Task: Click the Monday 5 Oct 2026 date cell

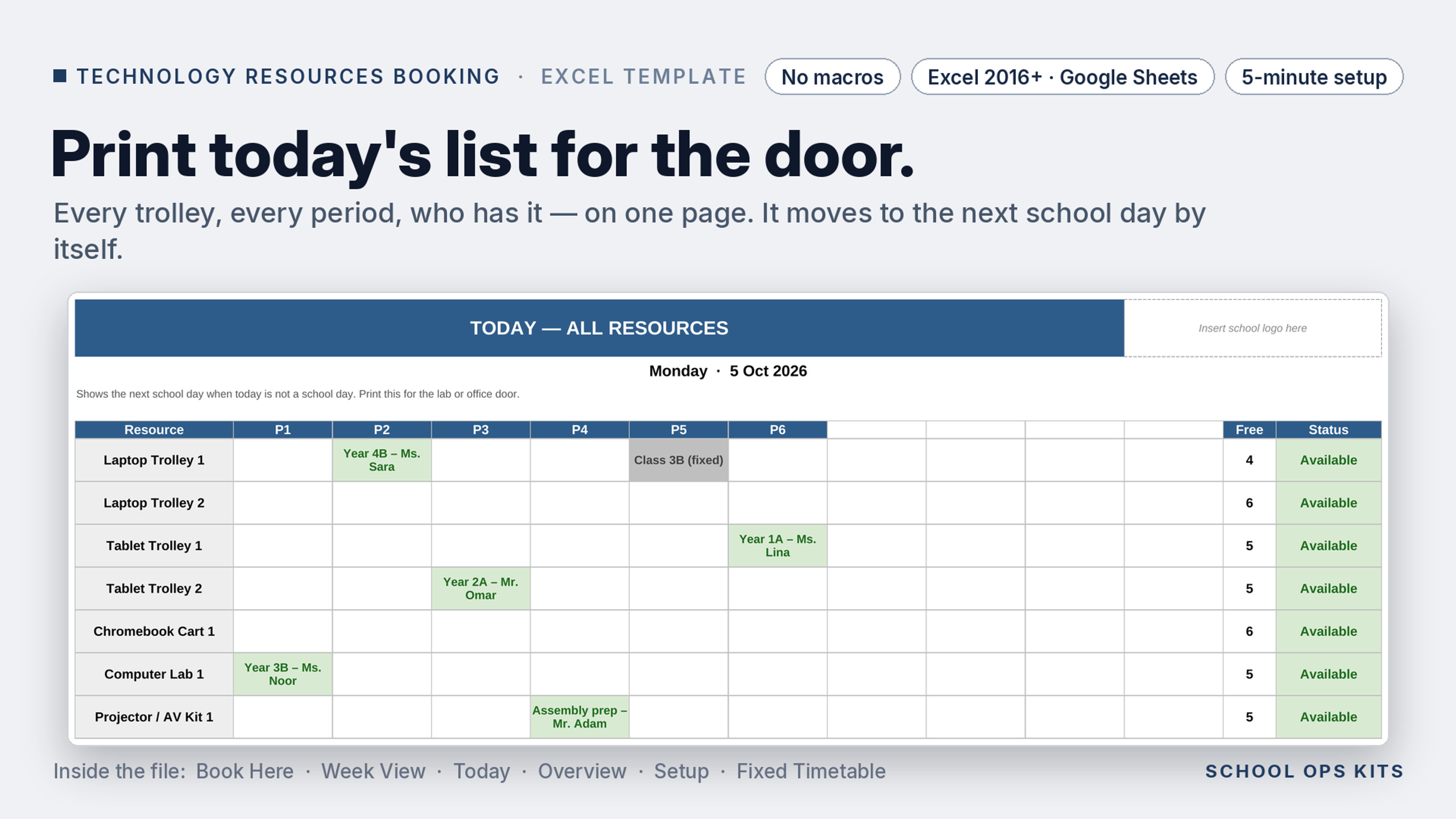Action: click(728, 371)
